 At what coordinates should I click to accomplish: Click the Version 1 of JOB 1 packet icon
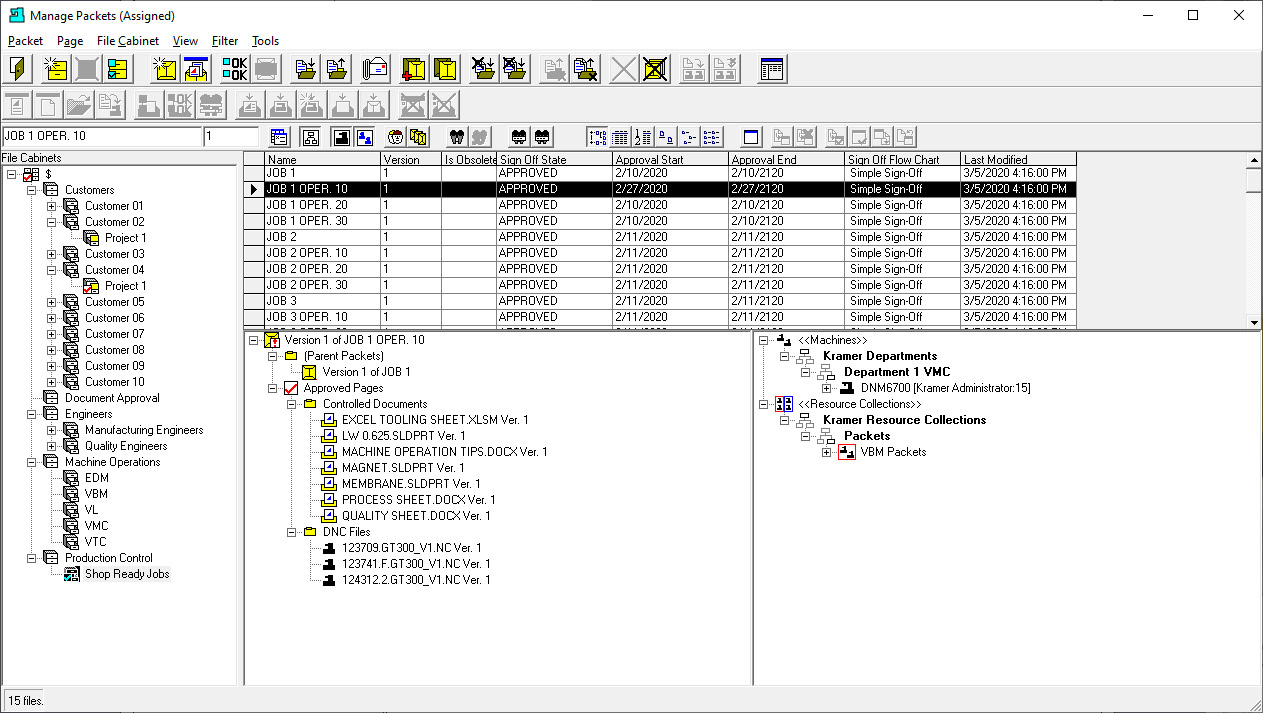pyautogui.click(x=310, y=372)
